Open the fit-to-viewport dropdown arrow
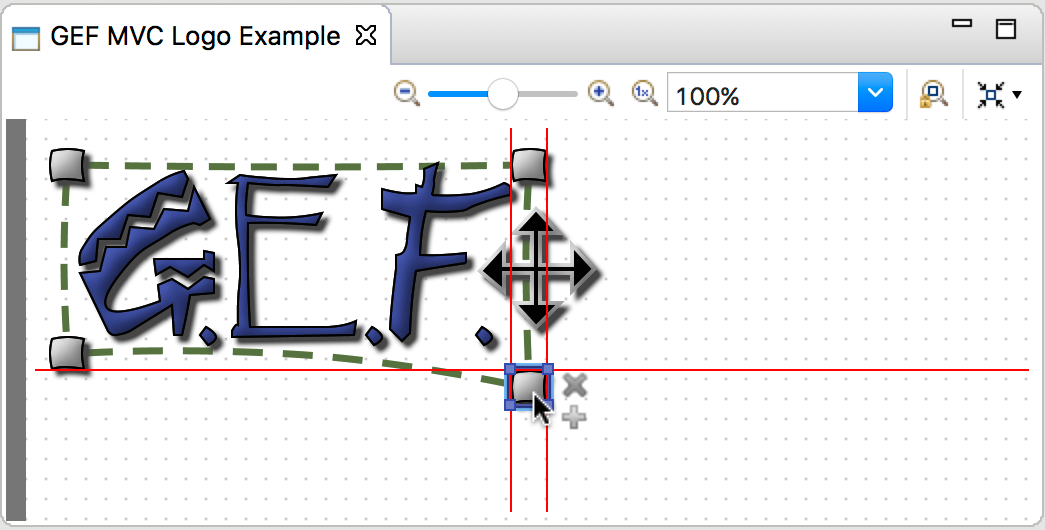The width and height of the screenshot is (1045, 530). (x=1017, y=95)
